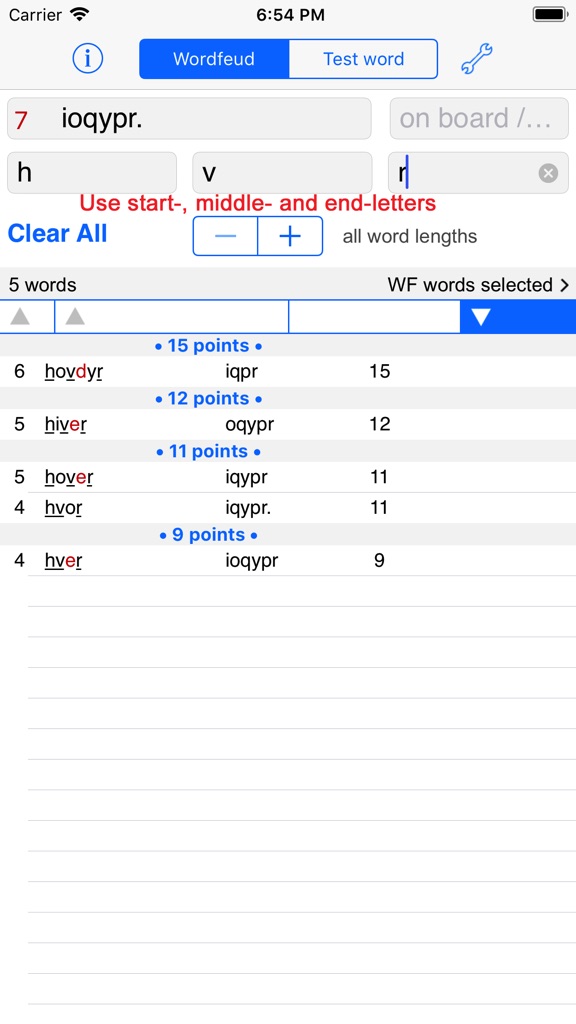576x1024 pixels.
Task: Sort results with the blue descending triangle
Action: click(481, 316)
